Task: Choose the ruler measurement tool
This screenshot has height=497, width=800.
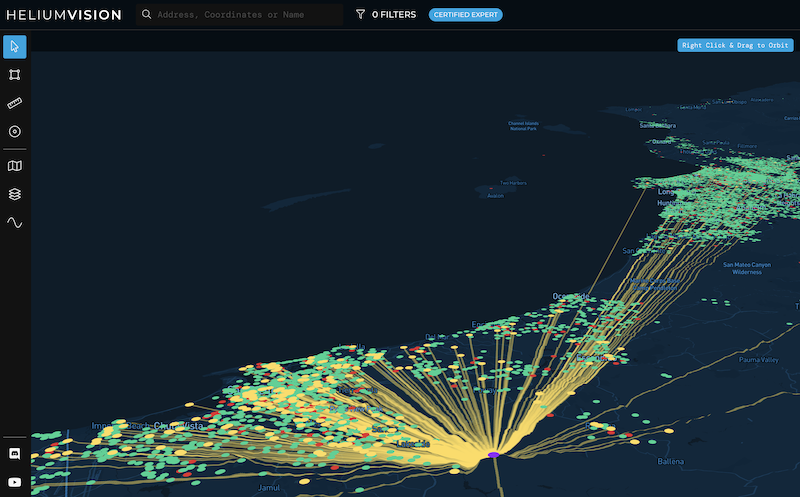Action: [x=15, y=103]
